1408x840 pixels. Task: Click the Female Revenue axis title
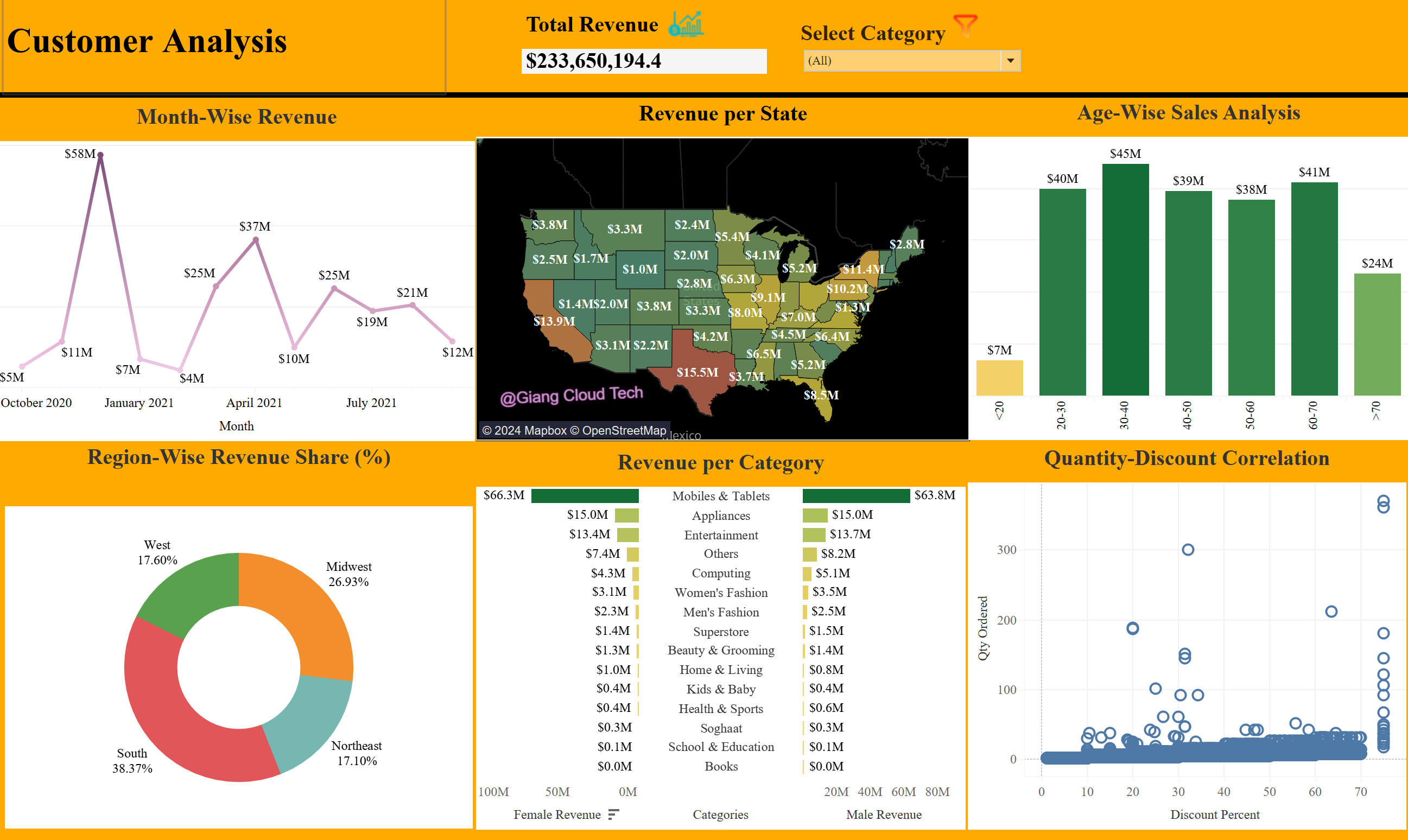pyautogui.click(x=556, y=814)
